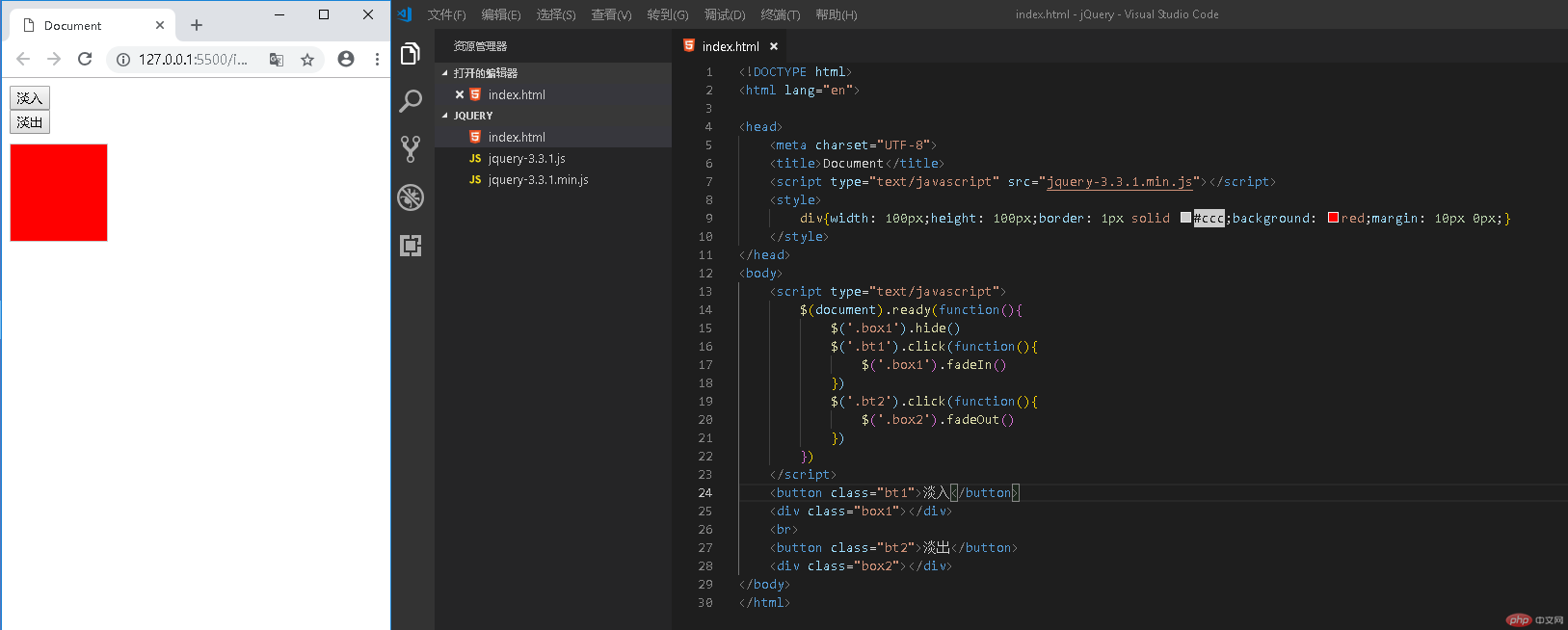Open the 编辑(E) menu

tap(501, 14)
